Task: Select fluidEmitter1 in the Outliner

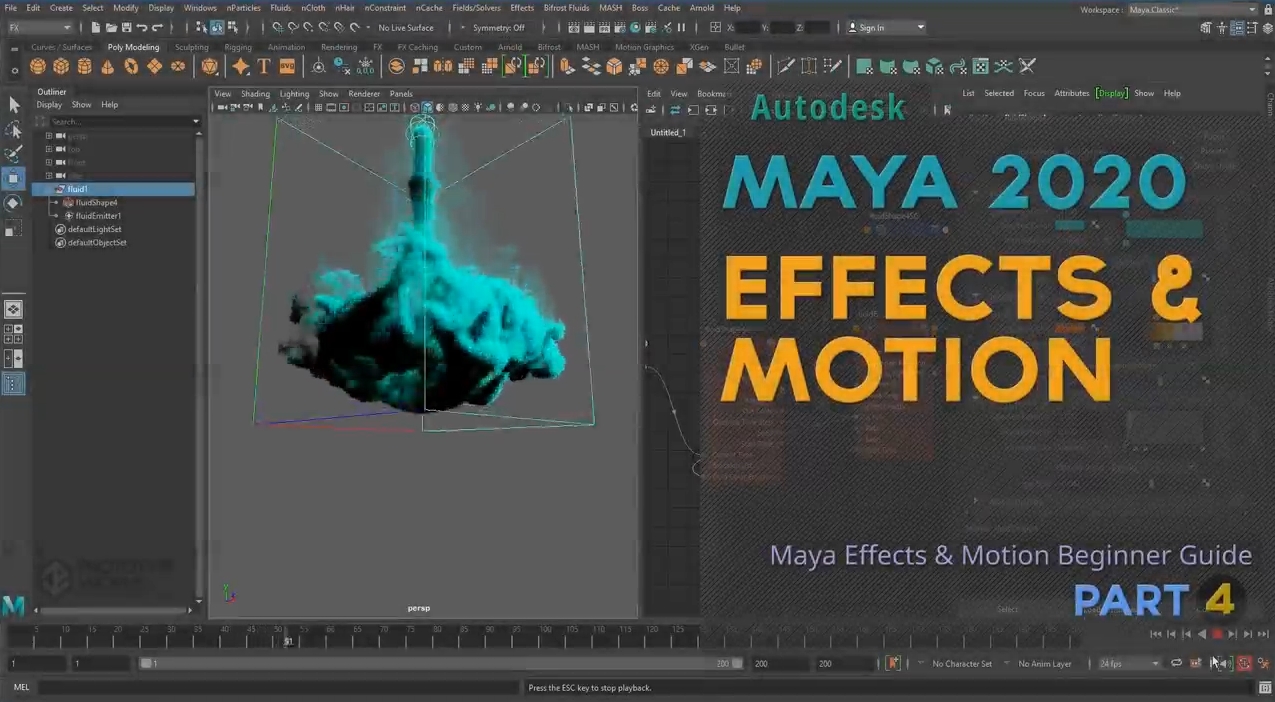Action: 98,216
